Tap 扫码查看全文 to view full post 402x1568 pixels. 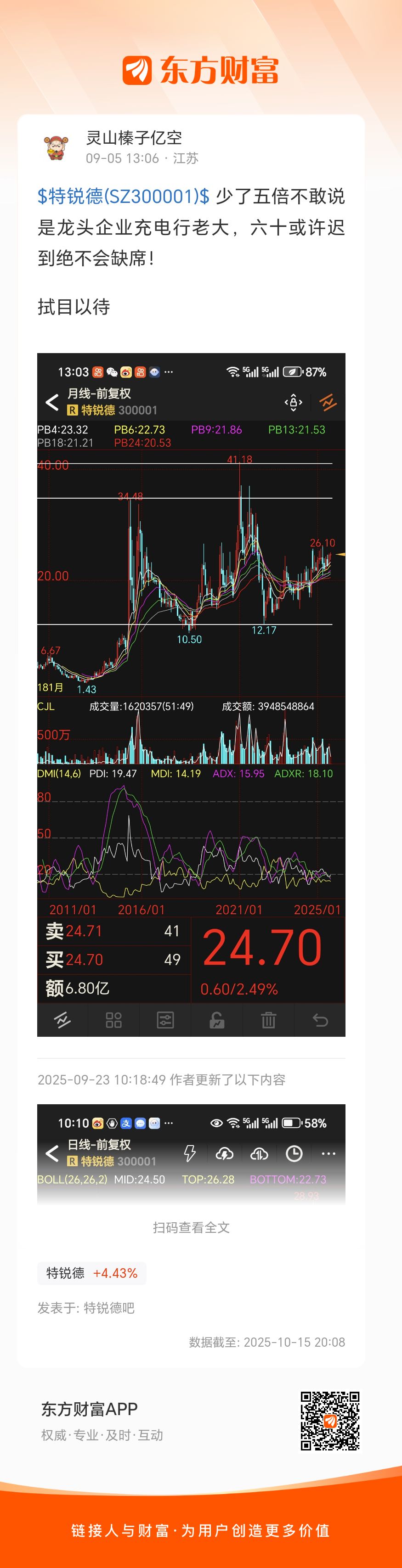tap(191, 1227)
